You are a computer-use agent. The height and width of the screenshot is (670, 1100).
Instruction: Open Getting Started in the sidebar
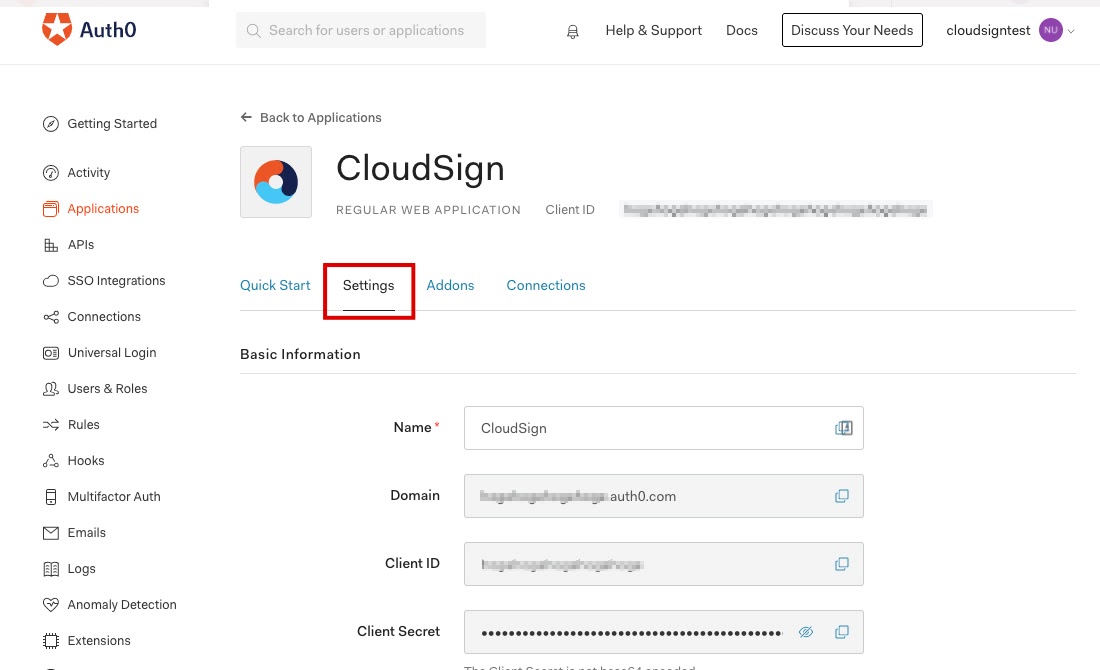point(112,124)
